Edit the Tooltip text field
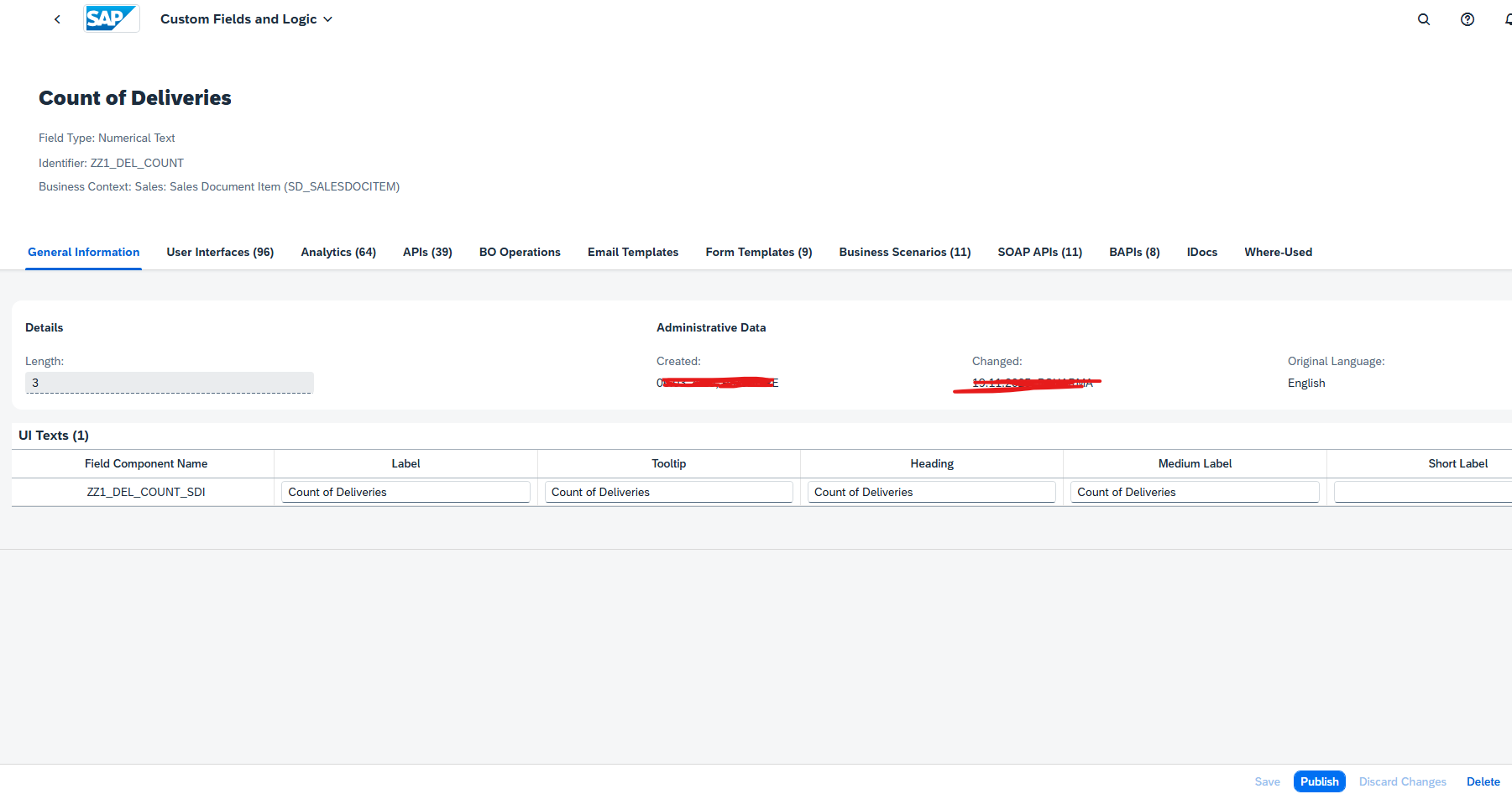This screenshot has width=1512, height=794. (x=668, y=492)
